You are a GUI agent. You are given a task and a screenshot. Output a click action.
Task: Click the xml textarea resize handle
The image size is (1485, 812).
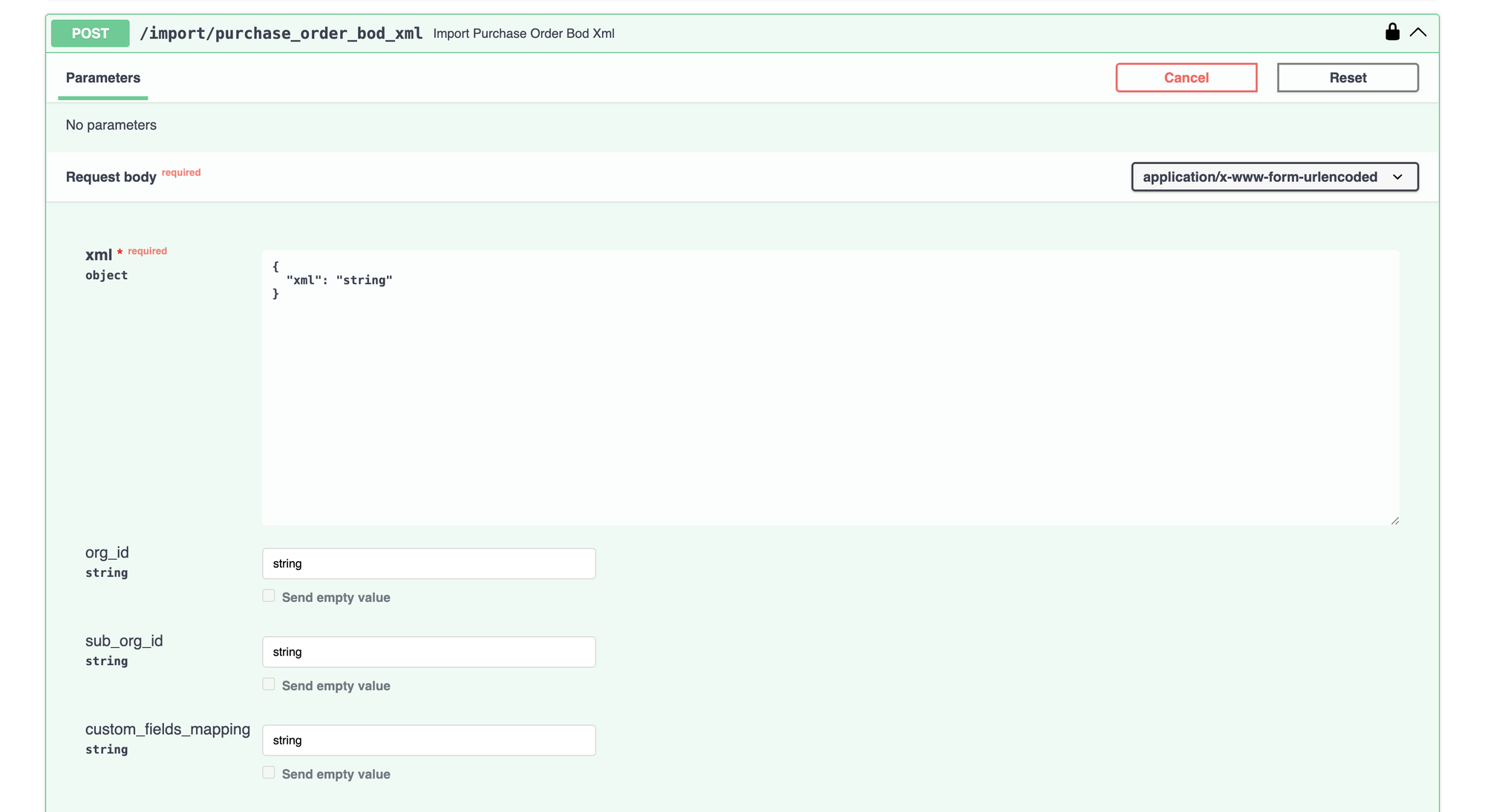tap(1394, 520)
